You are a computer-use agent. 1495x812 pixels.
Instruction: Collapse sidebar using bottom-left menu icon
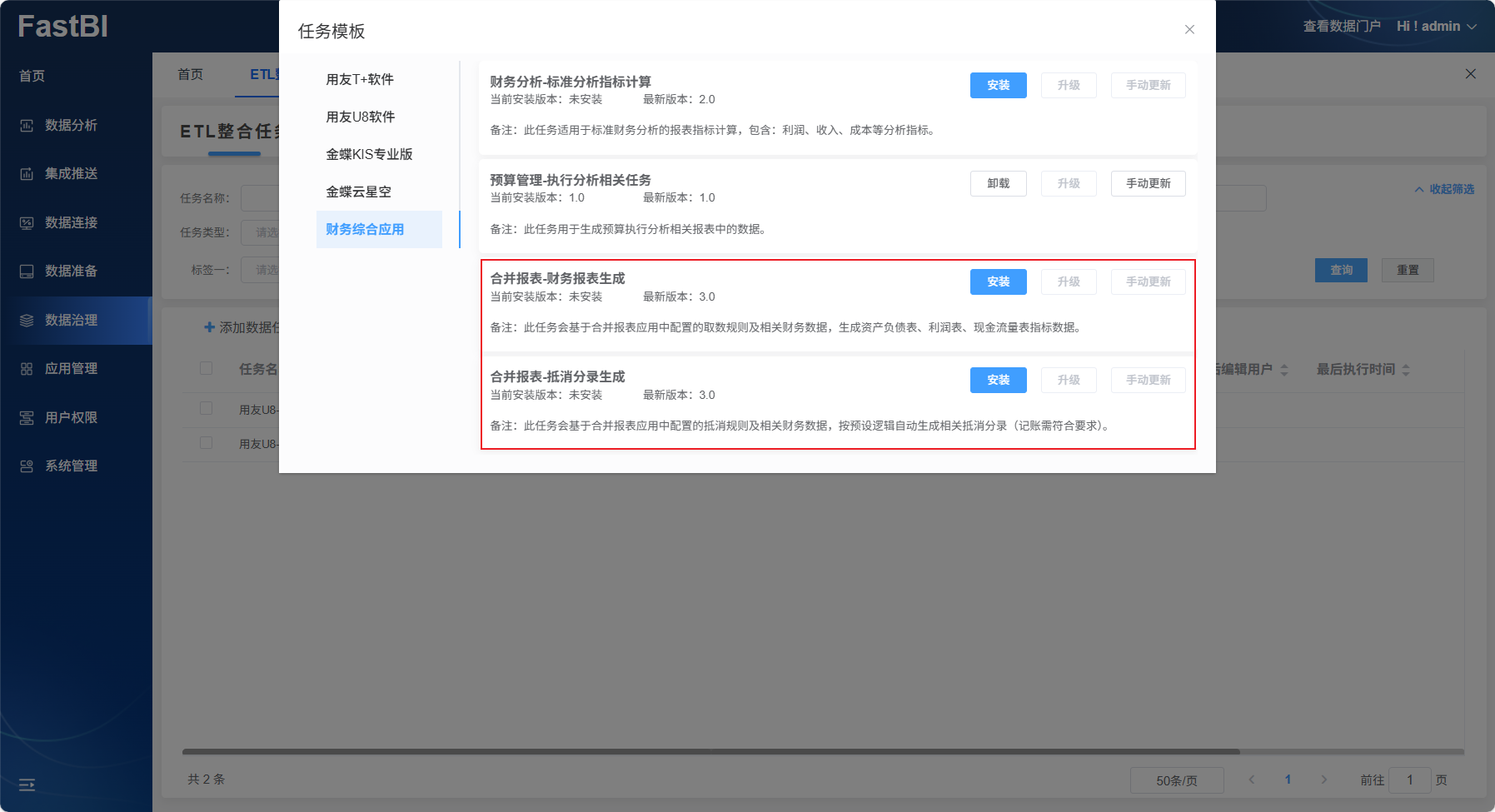(x=27, y=785)
